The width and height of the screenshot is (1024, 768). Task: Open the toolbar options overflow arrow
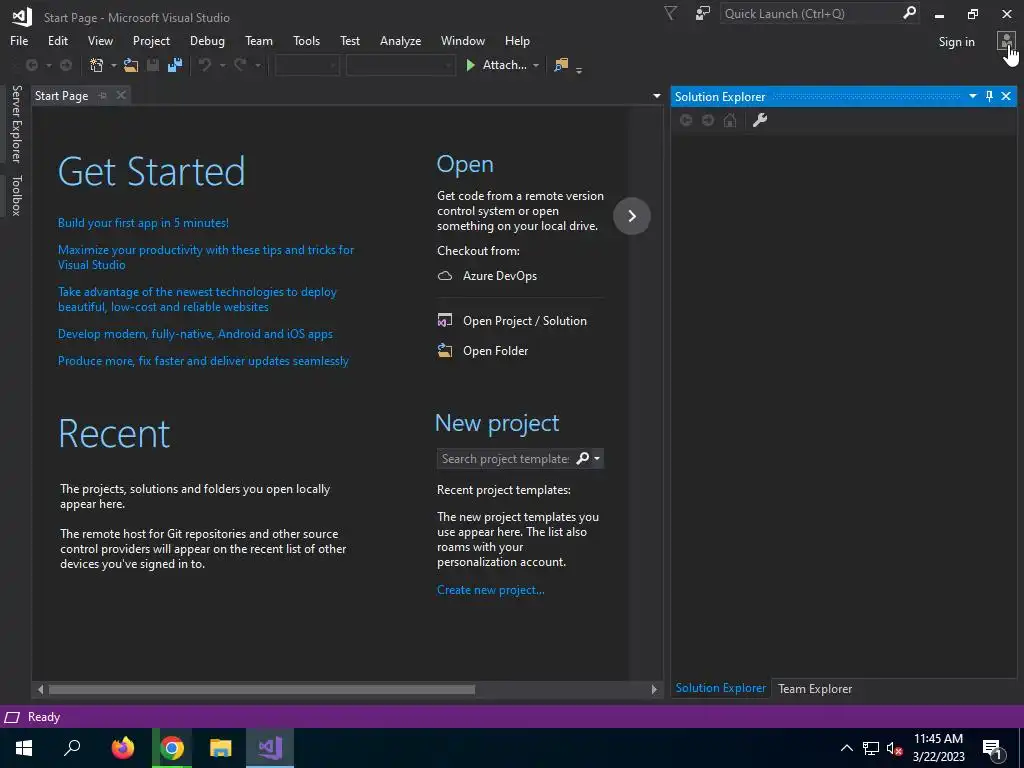pos(579,69)
